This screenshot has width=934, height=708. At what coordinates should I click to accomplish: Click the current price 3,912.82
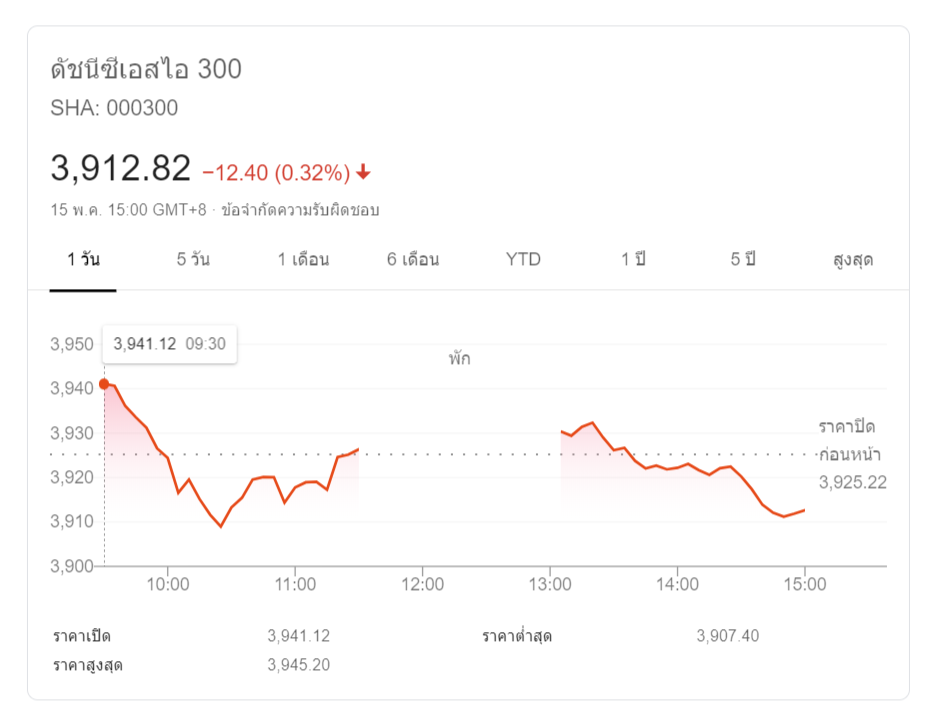(x=120, y=169)
